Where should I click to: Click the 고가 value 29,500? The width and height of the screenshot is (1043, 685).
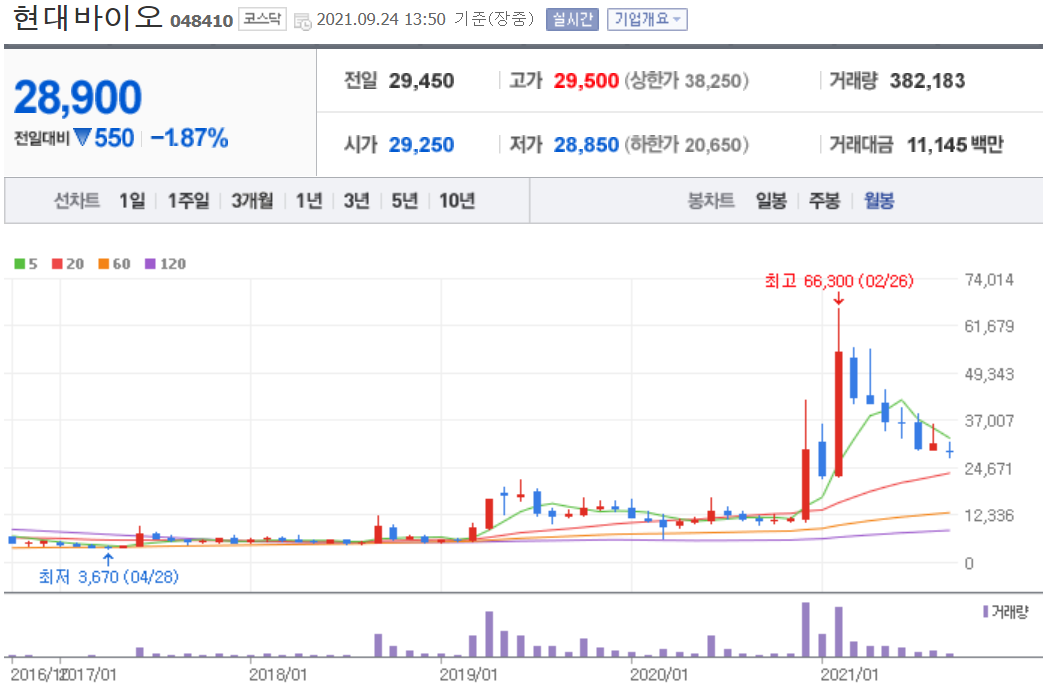coord(586,81)
